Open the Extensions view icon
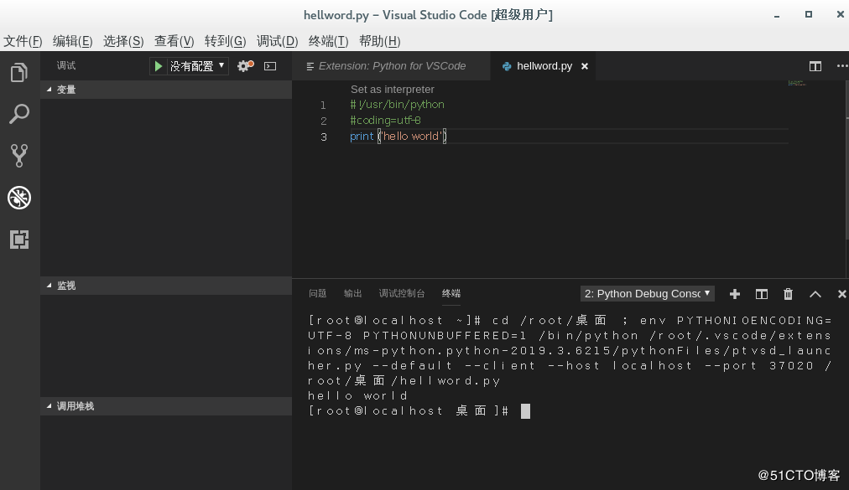 point(19,239)
